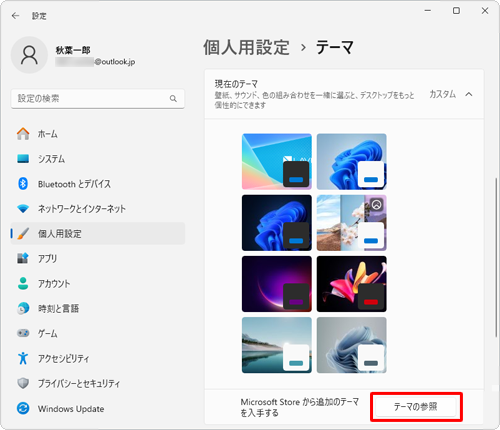This screenshot has width=500, height=430.
Task: Click the search magnifier icon
Action: (x=173, y=99)
